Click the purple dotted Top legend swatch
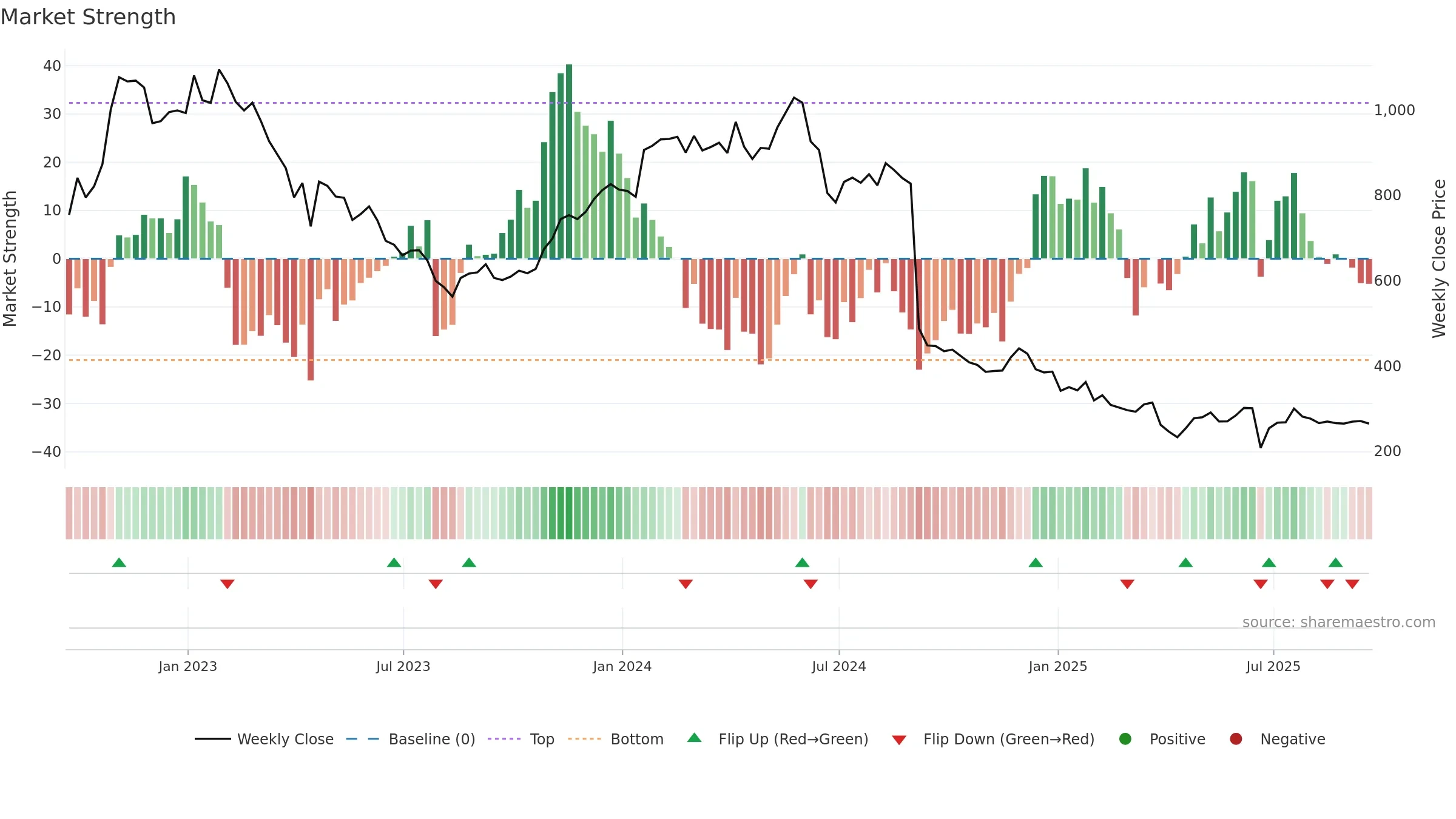This screenshot has width=1456, height=819. [504, 739]
